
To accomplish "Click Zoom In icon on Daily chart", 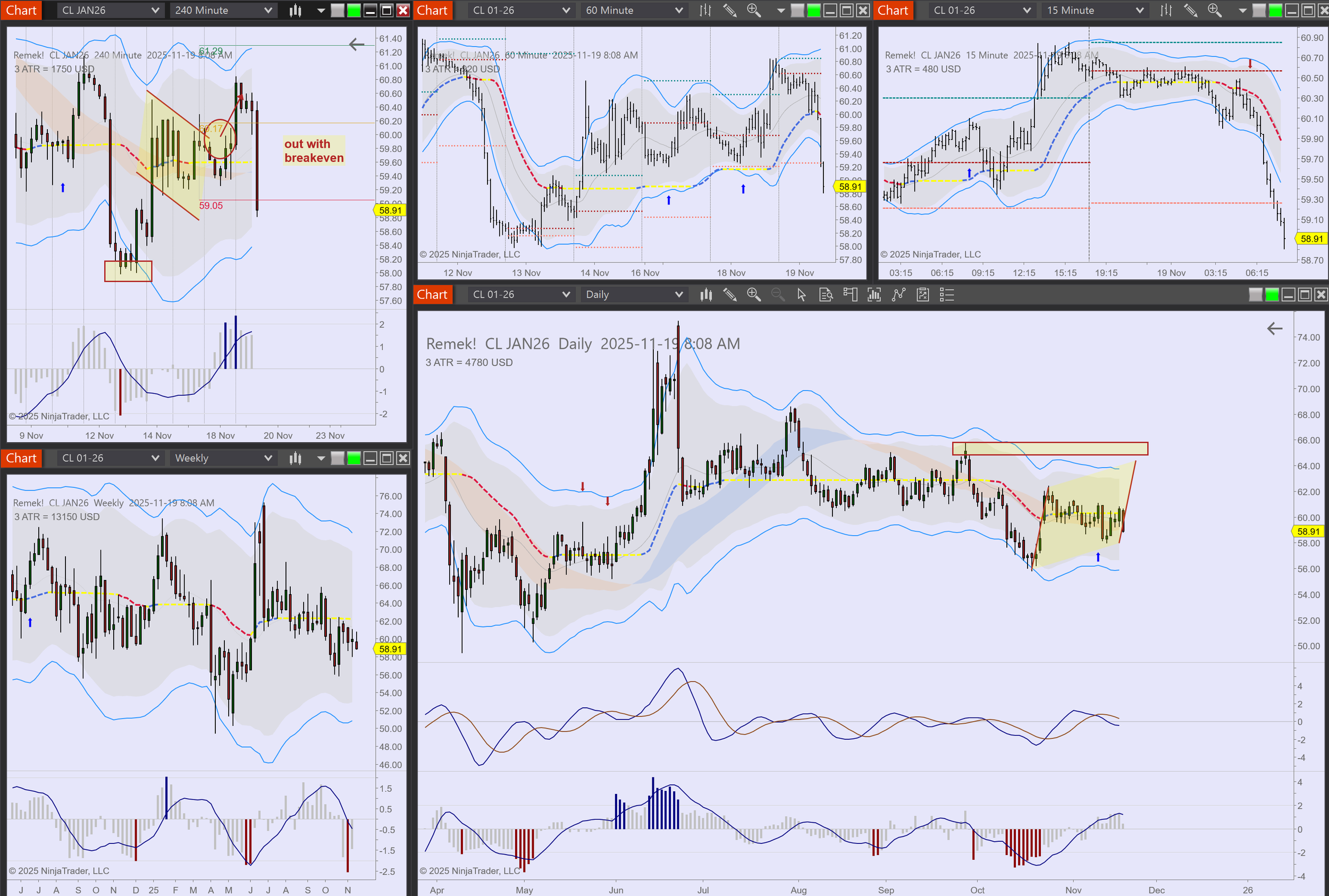I will point(753,294).
